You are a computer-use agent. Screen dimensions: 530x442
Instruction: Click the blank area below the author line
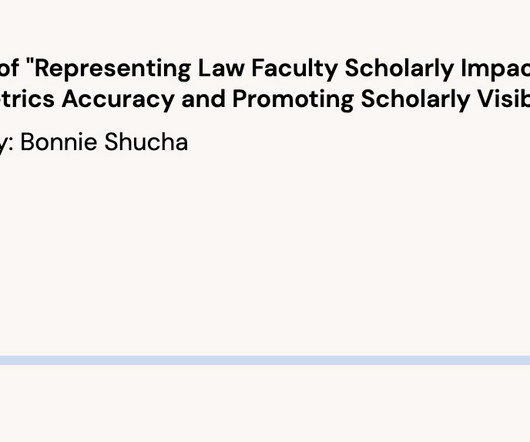[x=265, y=253]
